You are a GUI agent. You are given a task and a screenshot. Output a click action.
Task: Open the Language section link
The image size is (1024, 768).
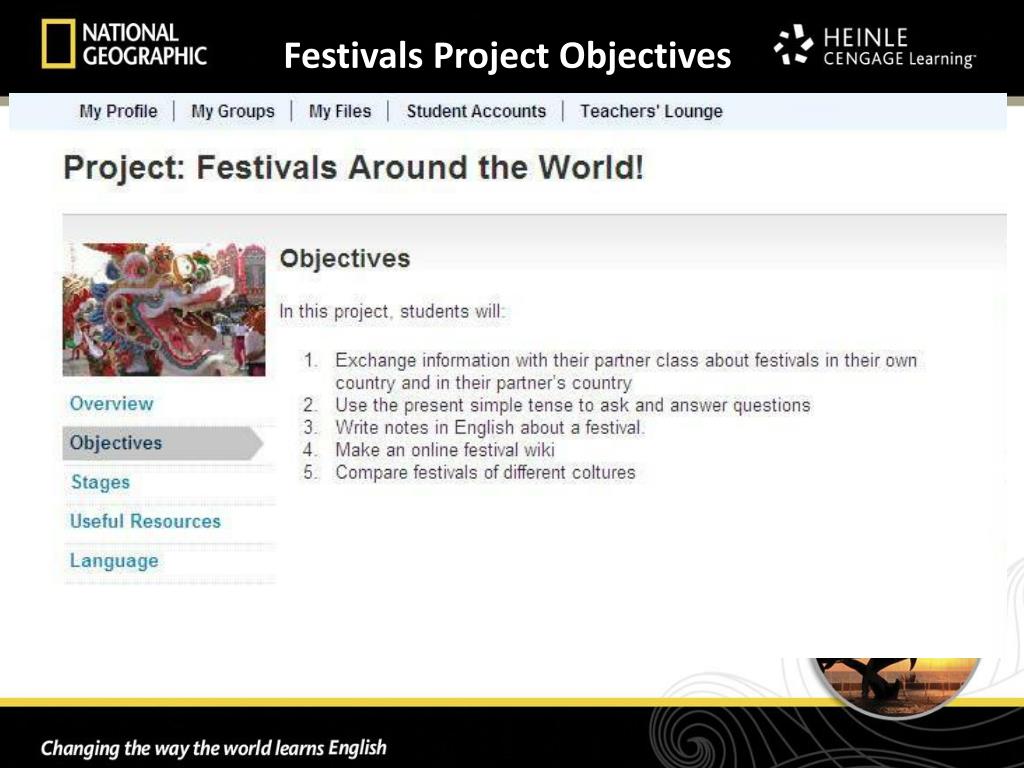coord(114,561)
